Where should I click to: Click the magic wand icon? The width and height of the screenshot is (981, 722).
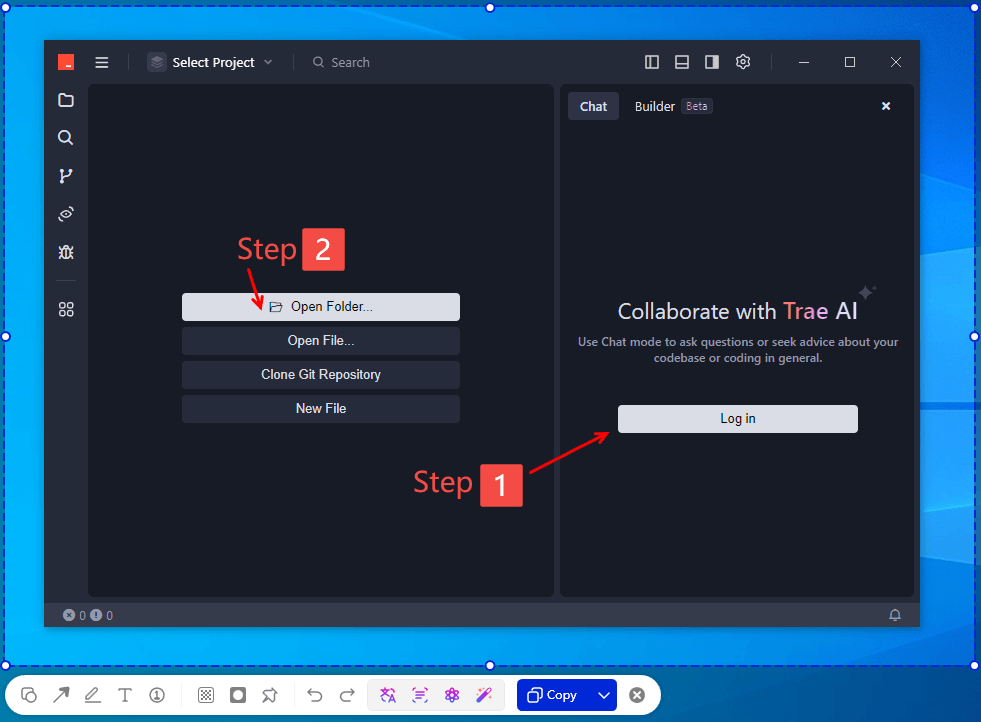[484, 695]
